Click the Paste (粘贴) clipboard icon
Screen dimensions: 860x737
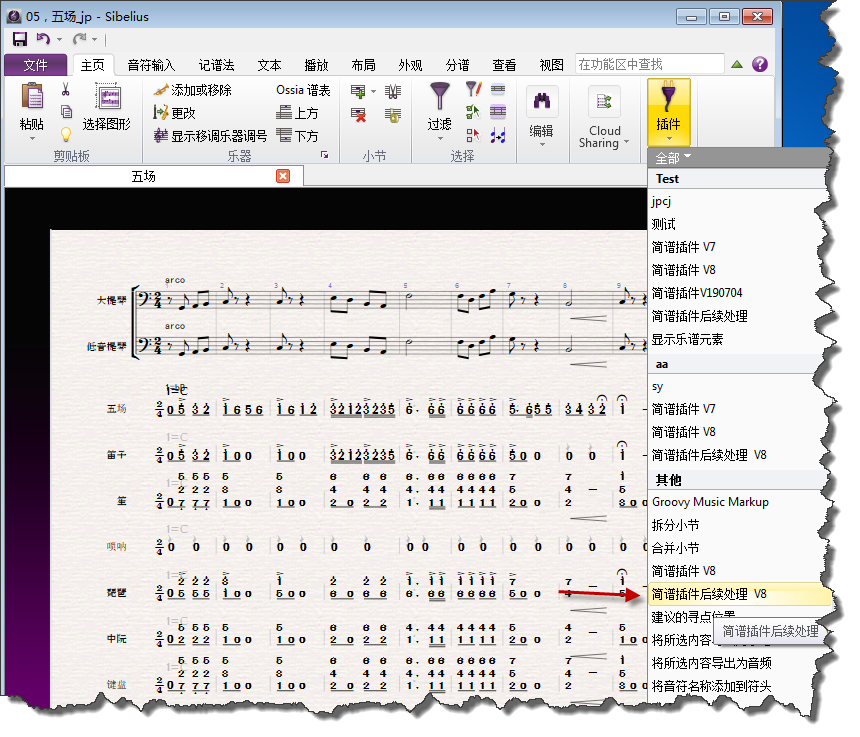[x=32, y=97]
